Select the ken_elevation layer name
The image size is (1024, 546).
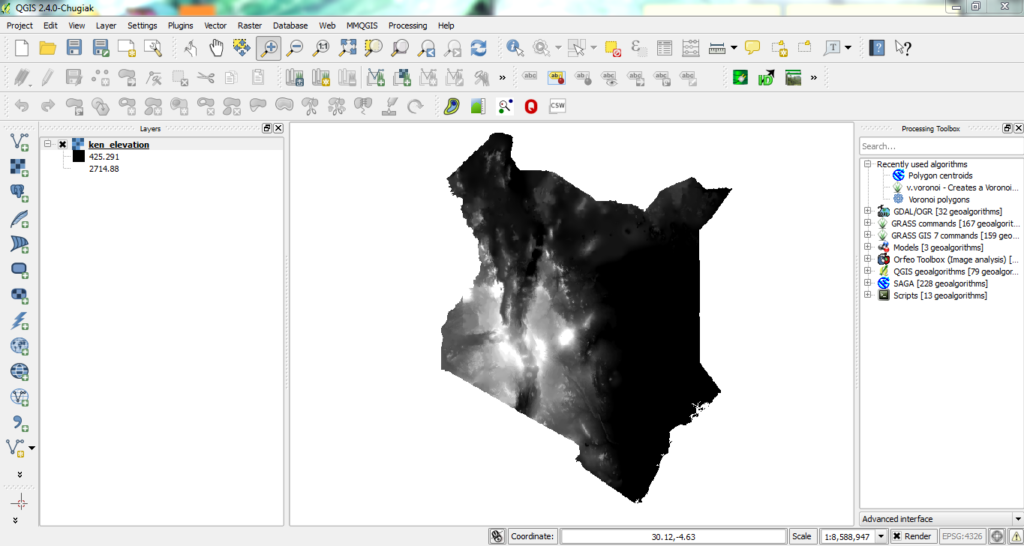pyautogui.click(x=119, y=145)
